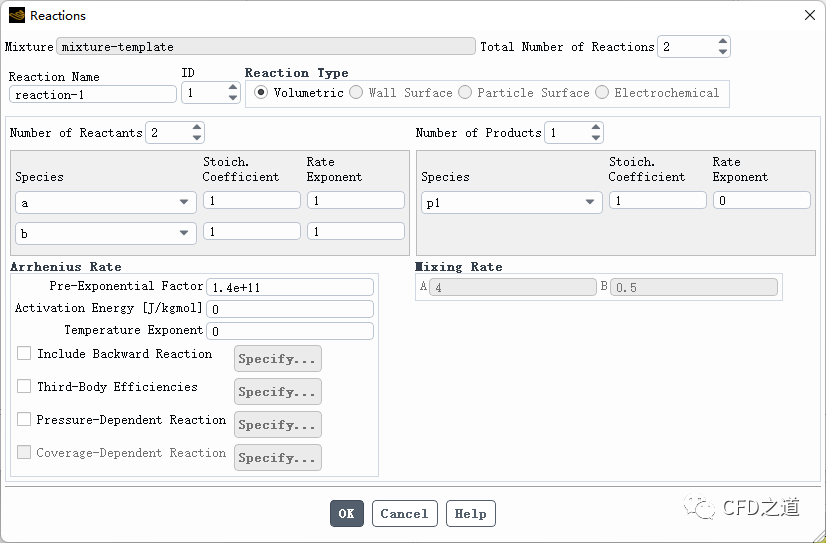826x543 pixels.
Task: Expand the species dropdown showing b
Action: point(105,233)
